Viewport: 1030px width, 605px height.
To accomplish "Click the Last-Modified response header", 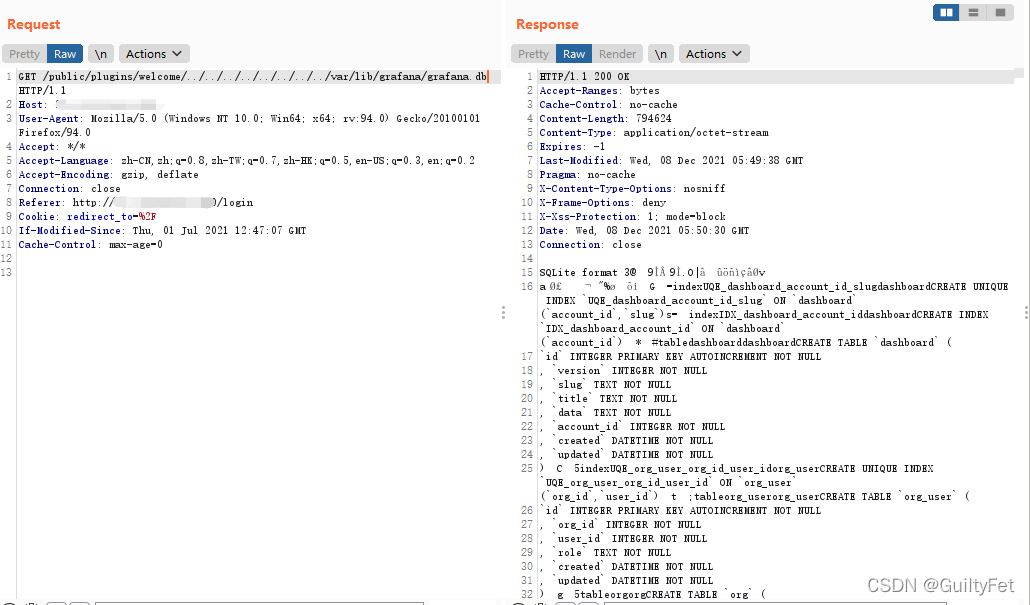I will coord(671,161).
